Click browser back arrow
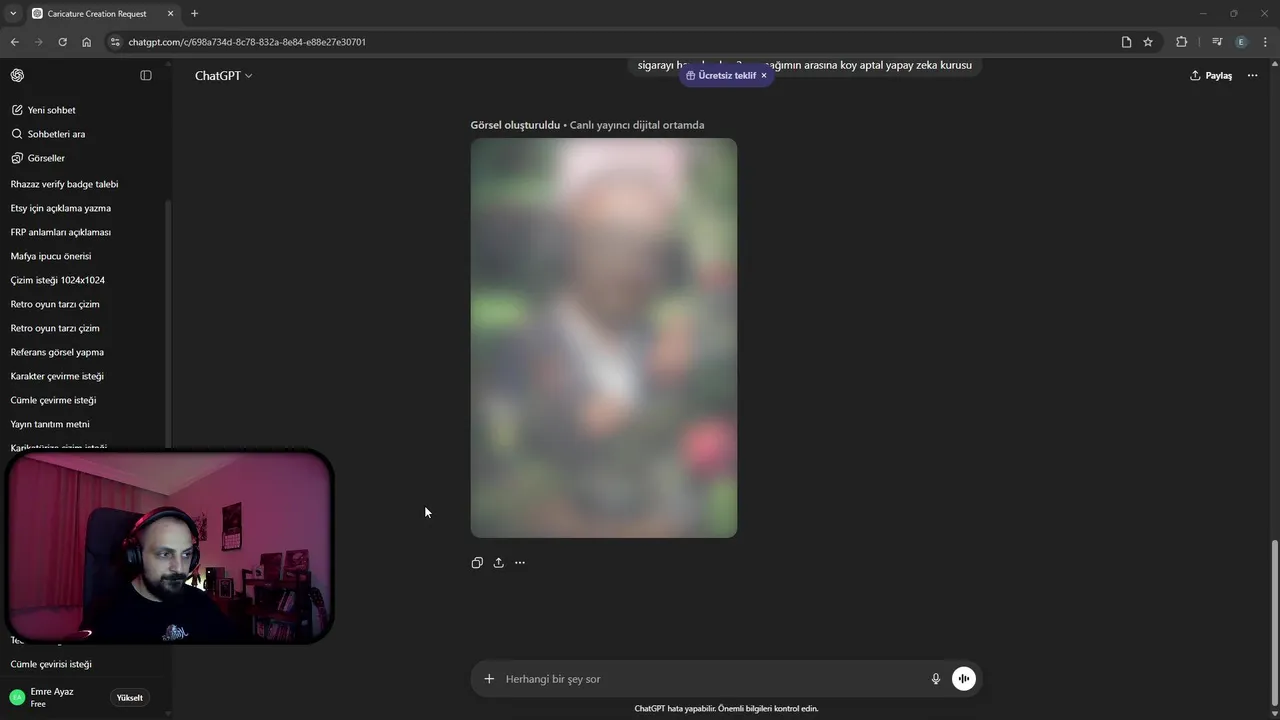1280x720 pixels. pos(14,42)
